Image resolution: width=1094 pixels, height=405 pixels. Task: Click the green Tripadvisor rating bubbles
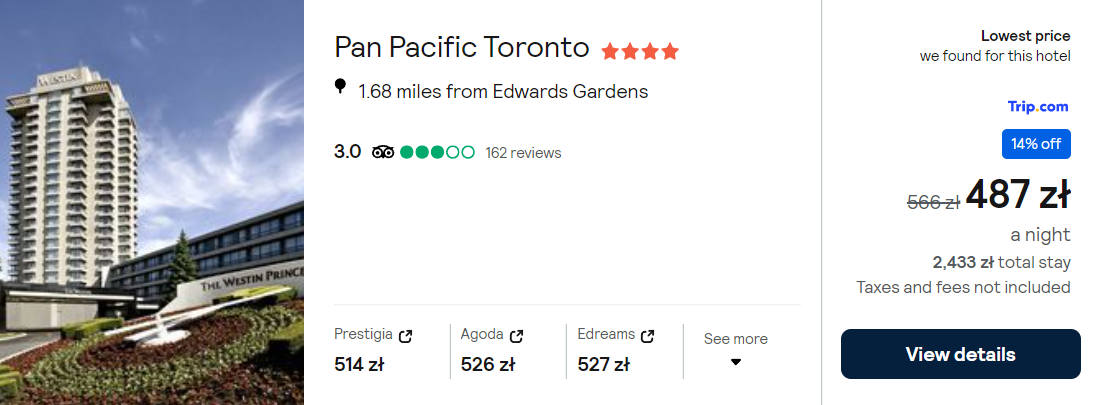pyautogui.click(x=437, y=153)
